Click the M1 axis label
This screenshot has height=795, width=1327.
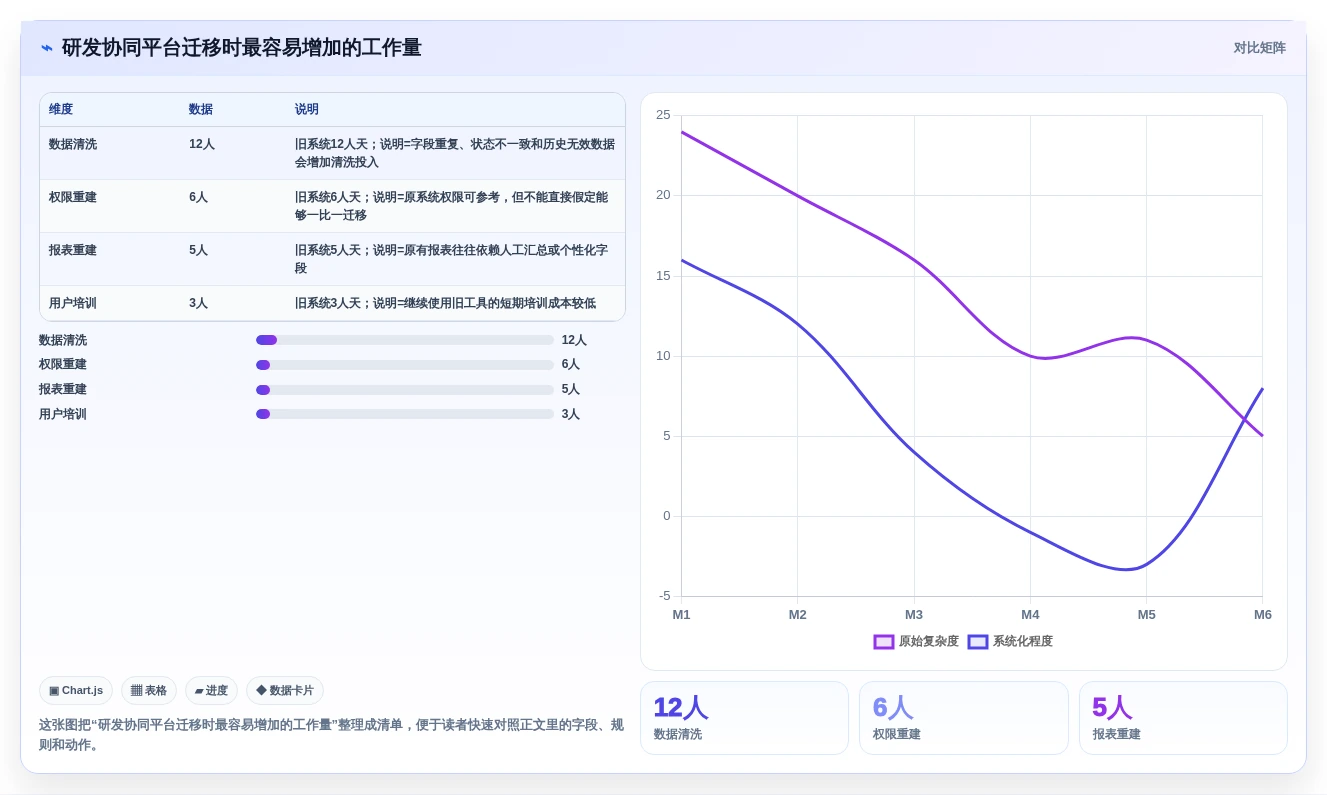click(x=681, y=615)
